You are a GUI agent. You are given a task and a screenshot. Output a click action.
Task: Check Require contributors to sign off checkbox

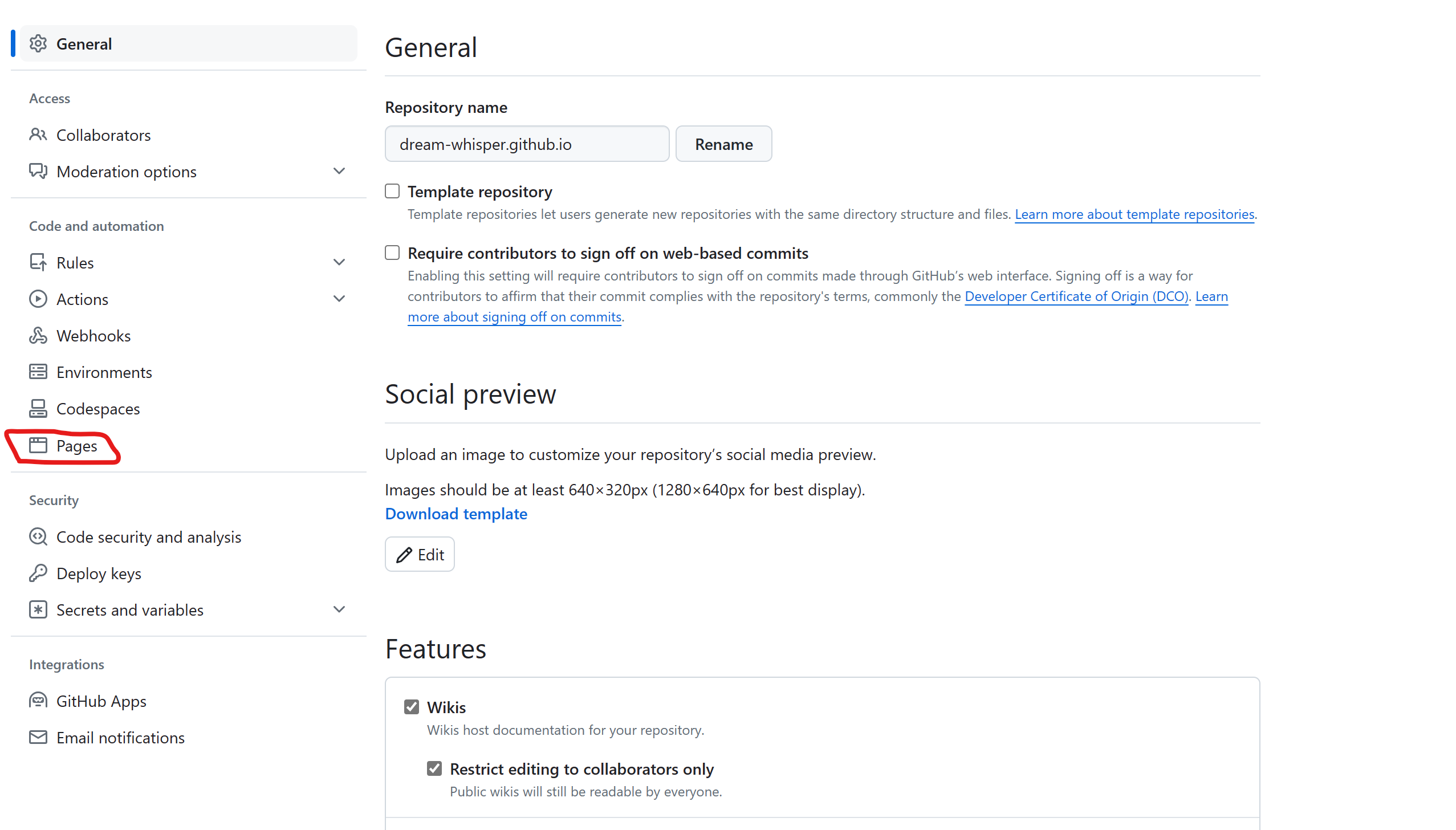(x=392, y=253)
